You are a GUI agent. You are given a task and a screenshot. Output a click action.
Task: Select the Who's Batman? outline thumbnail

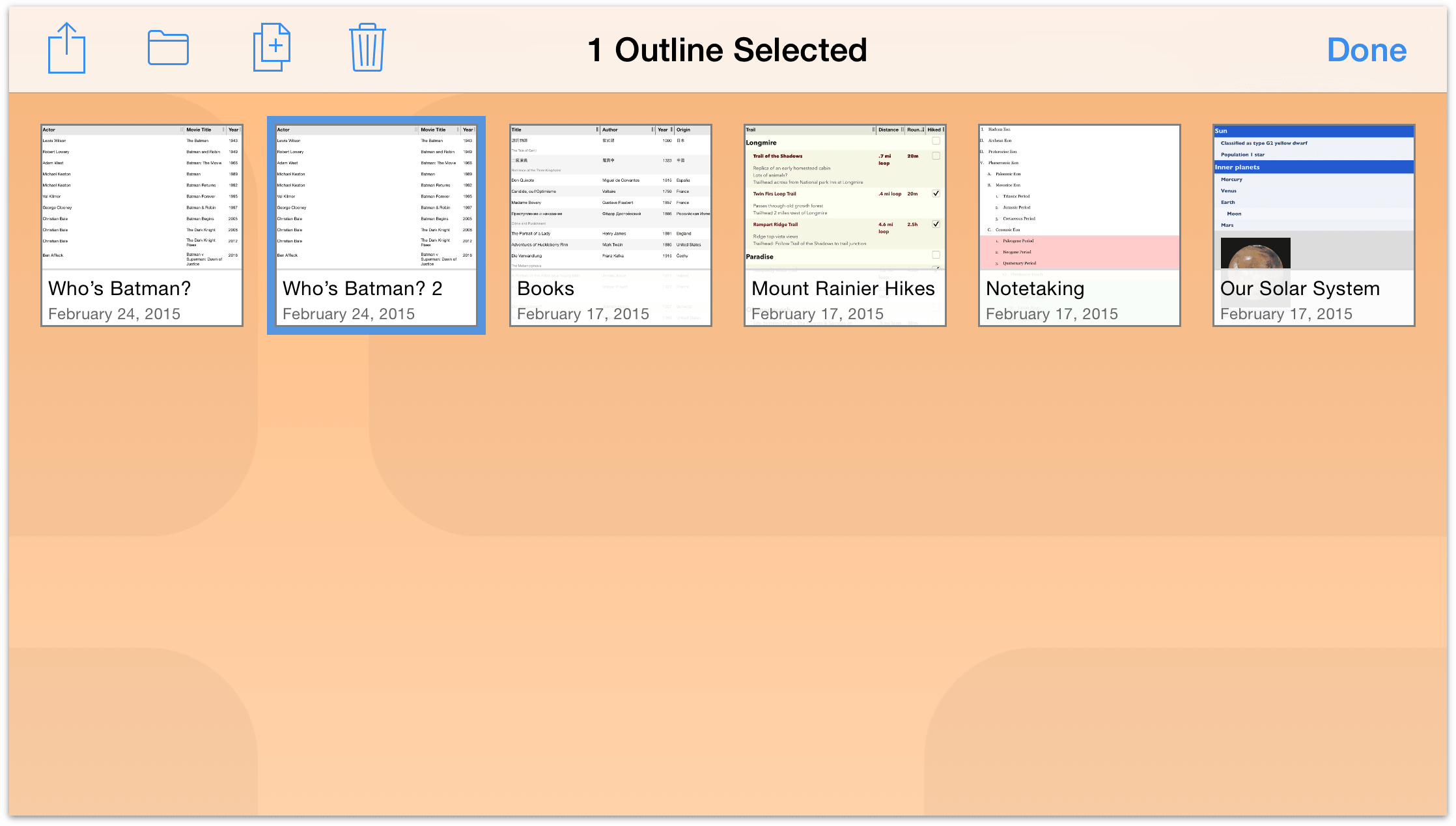(x=142, y=225)
